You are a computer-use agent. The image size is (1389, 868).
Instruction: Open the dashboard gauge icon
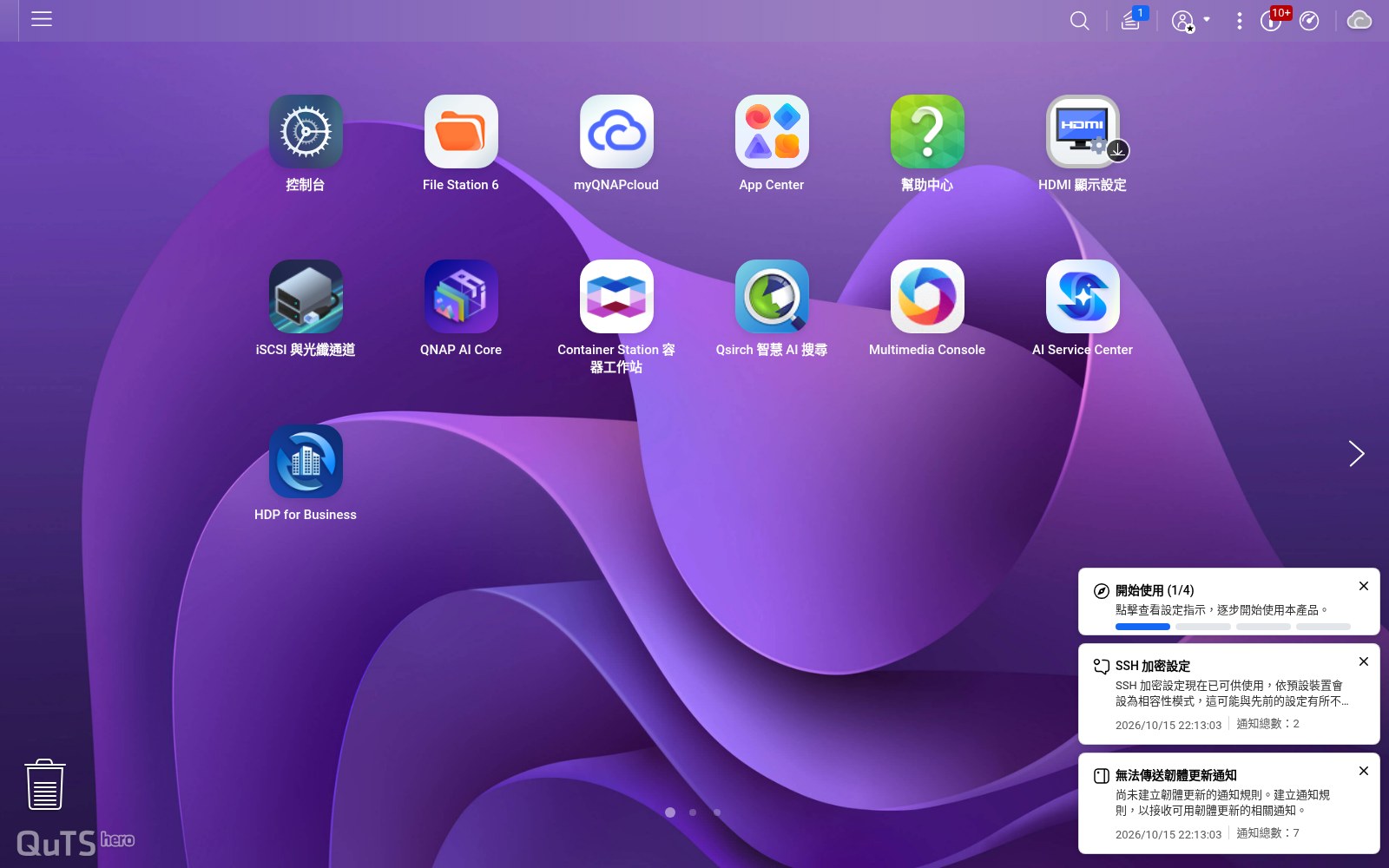tap(1309, 21)
